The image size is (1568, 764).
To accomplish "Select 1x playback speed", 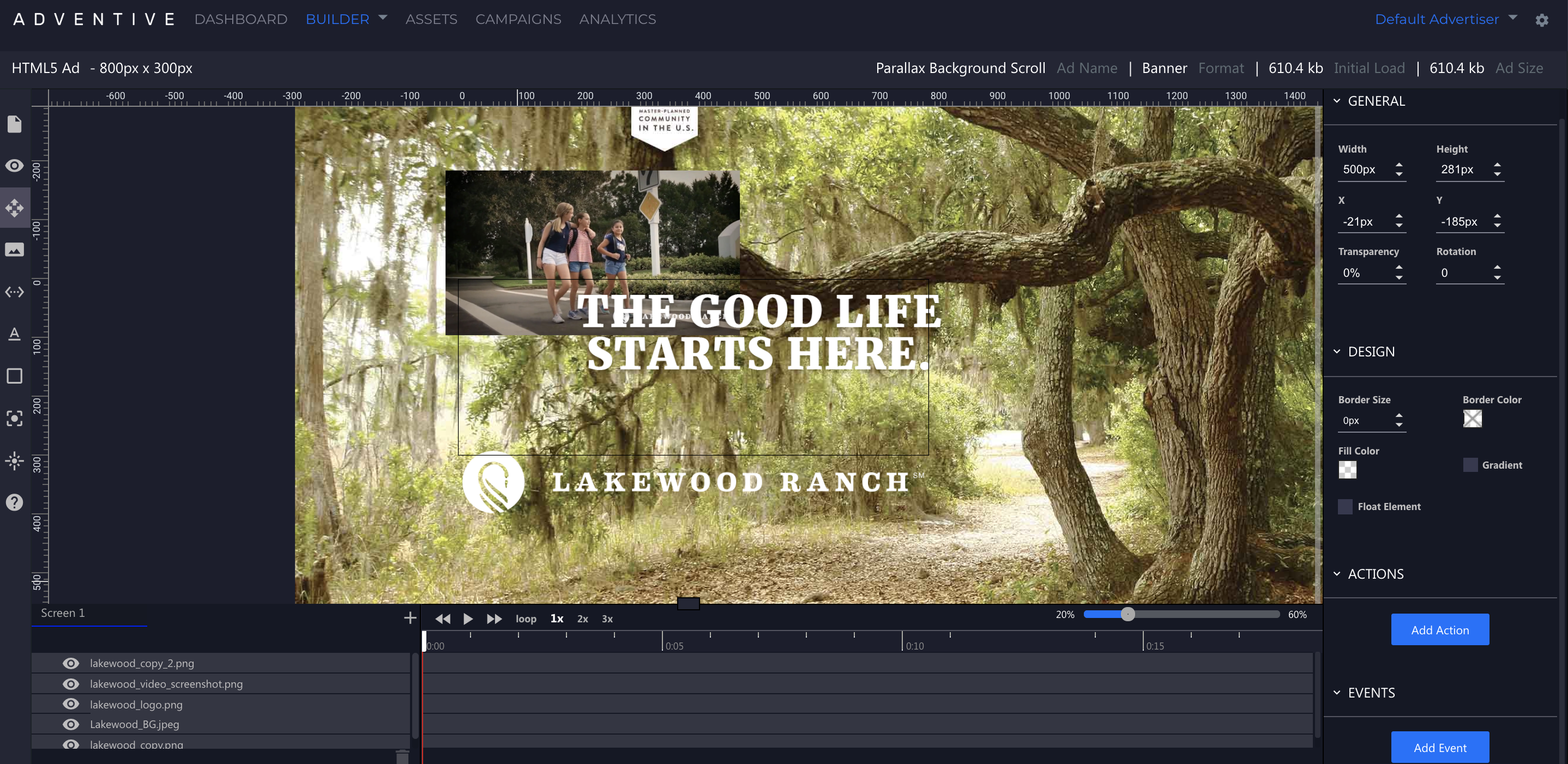I will click(557, 619).
